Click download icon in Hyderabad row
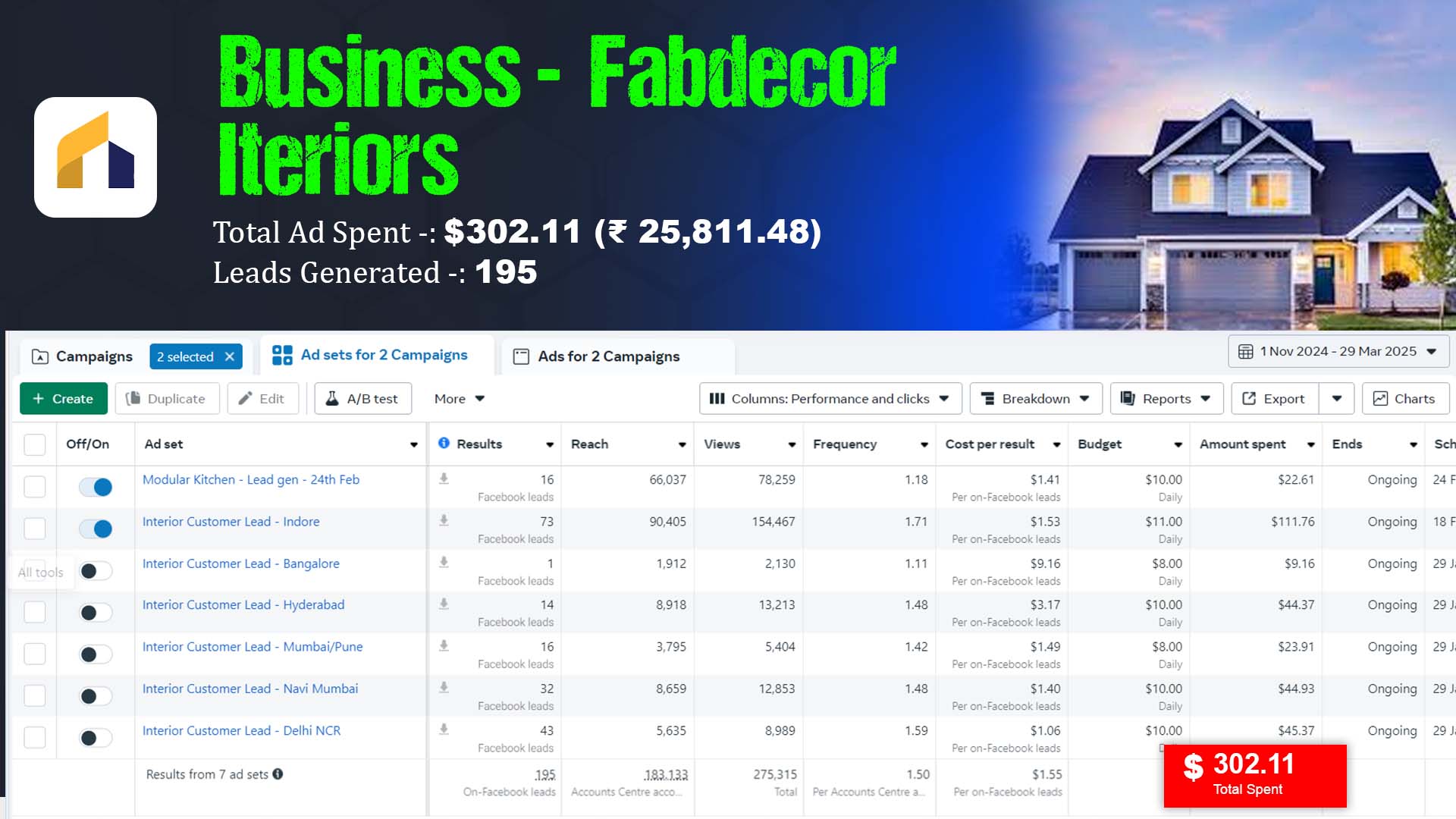 444,604
